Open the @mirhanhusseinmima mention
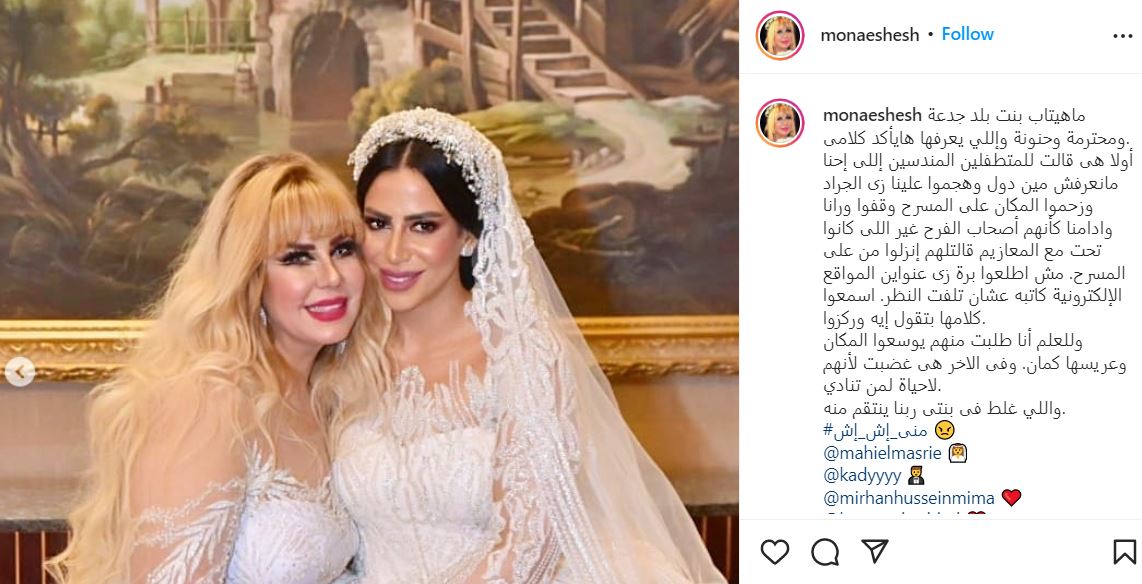This screenshot has width=1142, height=584. pyautogui.click(x=909, y=498)
